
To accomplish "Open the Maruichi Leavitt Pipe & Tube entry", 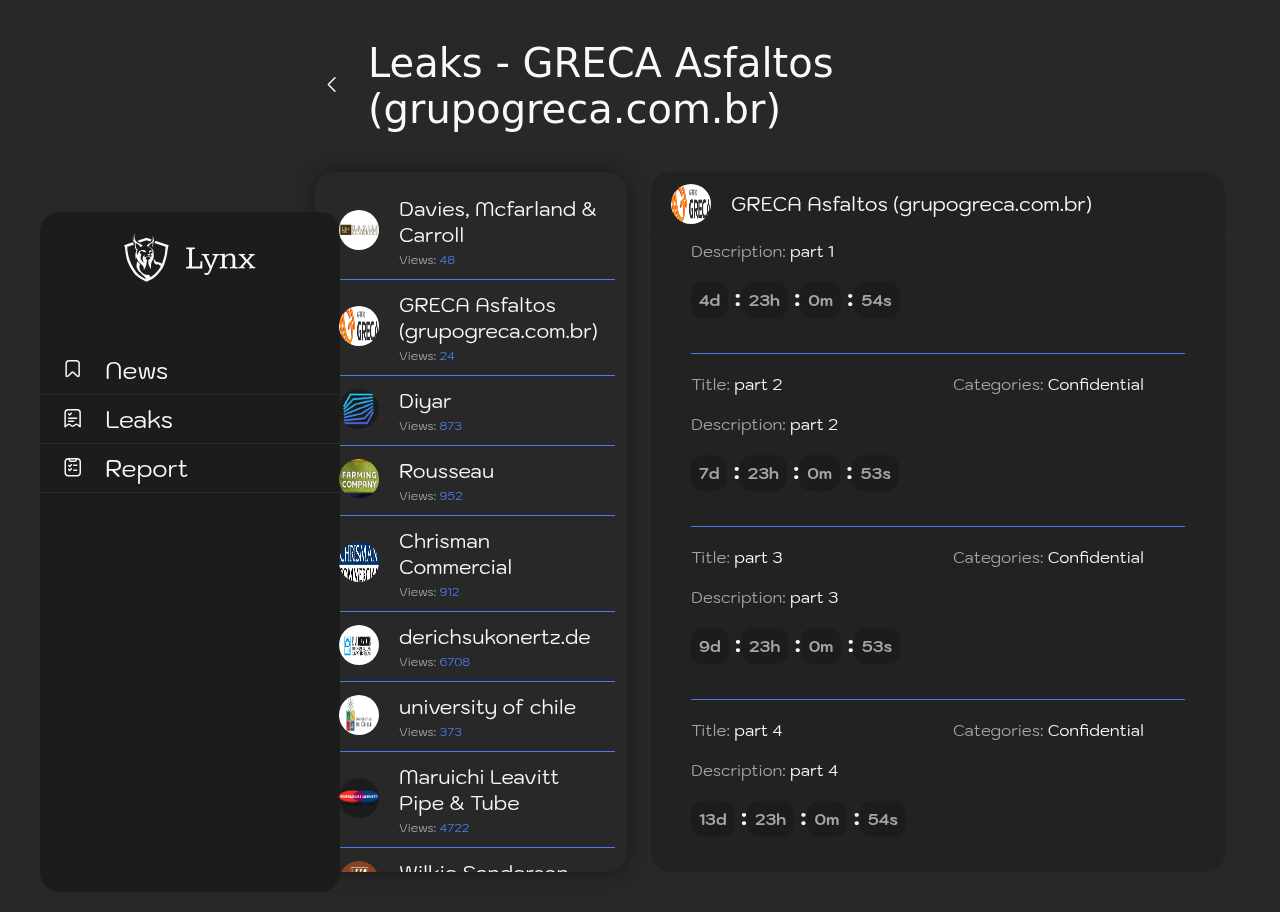I will point(477,800).
